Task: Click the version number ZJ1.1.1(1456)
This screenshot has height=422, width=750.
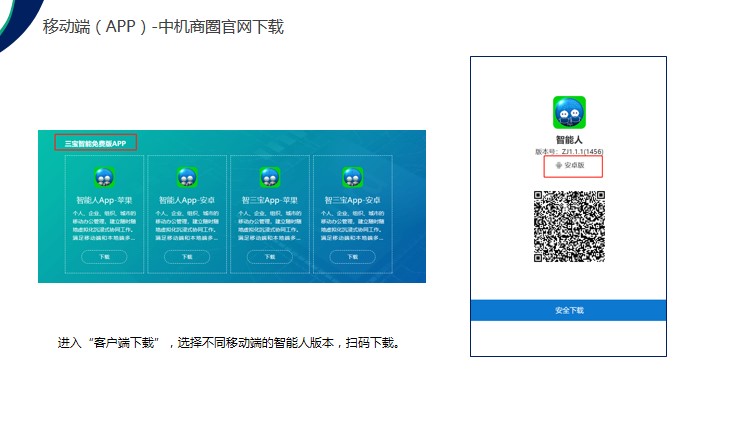Action: [x=583, y=152]
